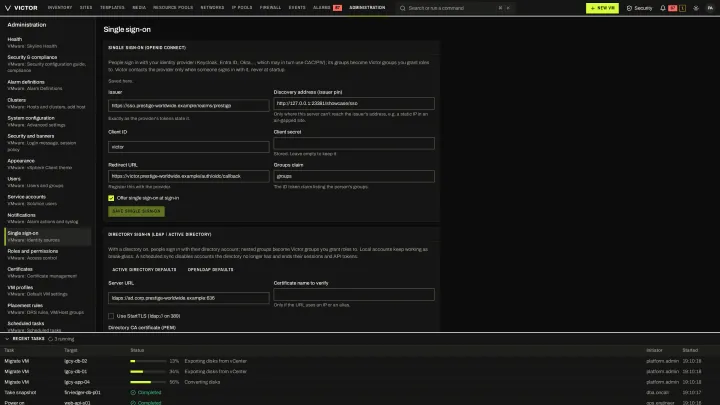Click into the Issuer field
This screenshot has height=405, width=720.
[x=189, y=106]
